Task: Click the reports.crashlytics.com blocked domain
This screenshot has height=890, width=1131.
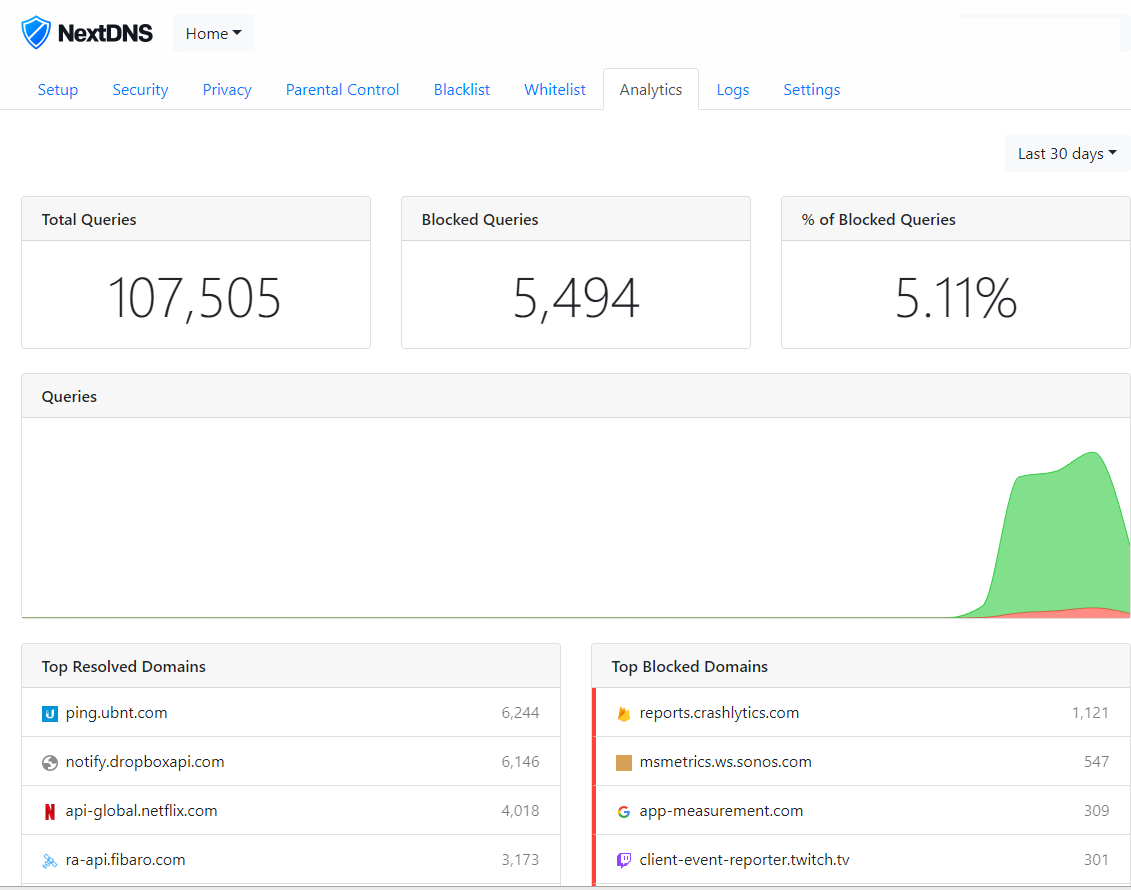Action: (719, 713)
